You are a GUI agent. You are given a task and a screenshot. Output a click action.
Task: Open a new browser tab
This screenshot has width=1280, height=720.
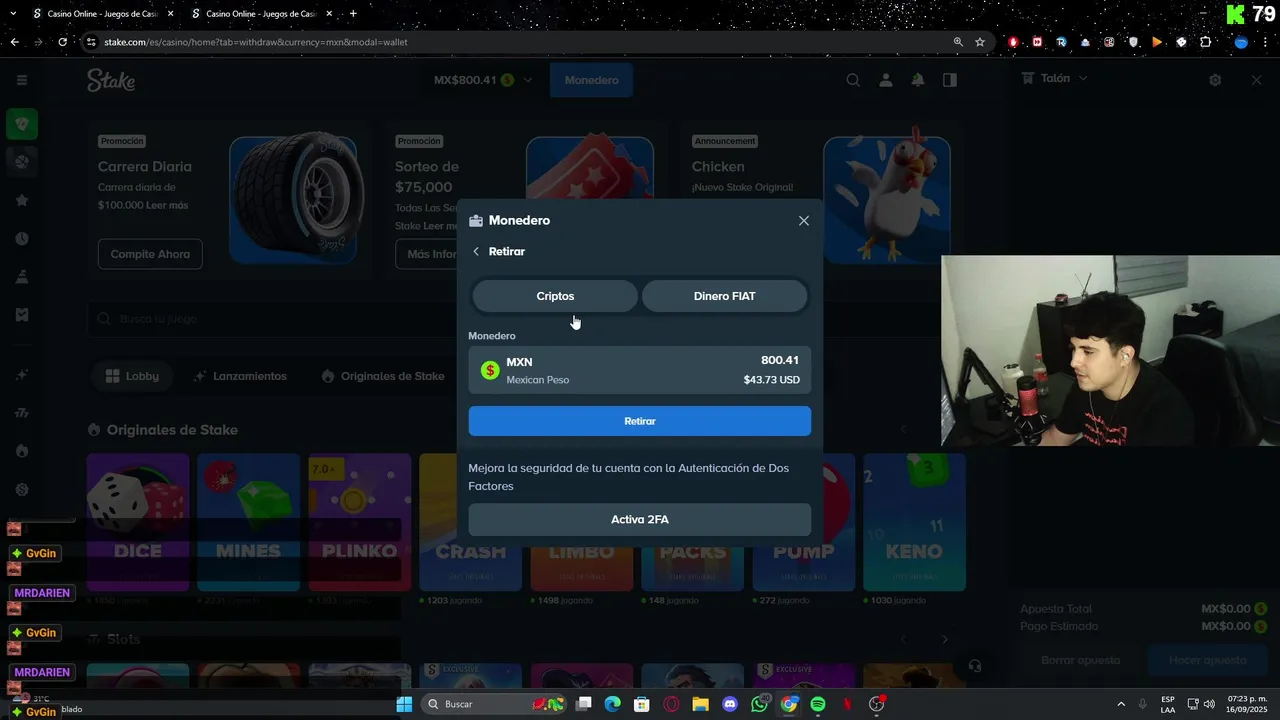[x=353, y=14]
